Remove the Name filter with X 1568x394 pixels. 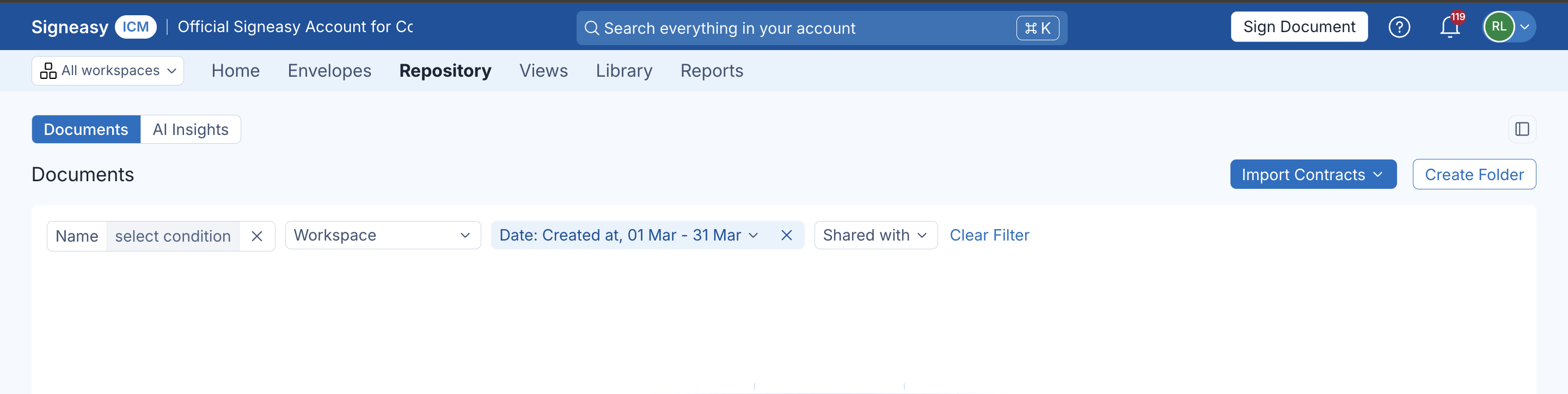[x=257, y=236]
